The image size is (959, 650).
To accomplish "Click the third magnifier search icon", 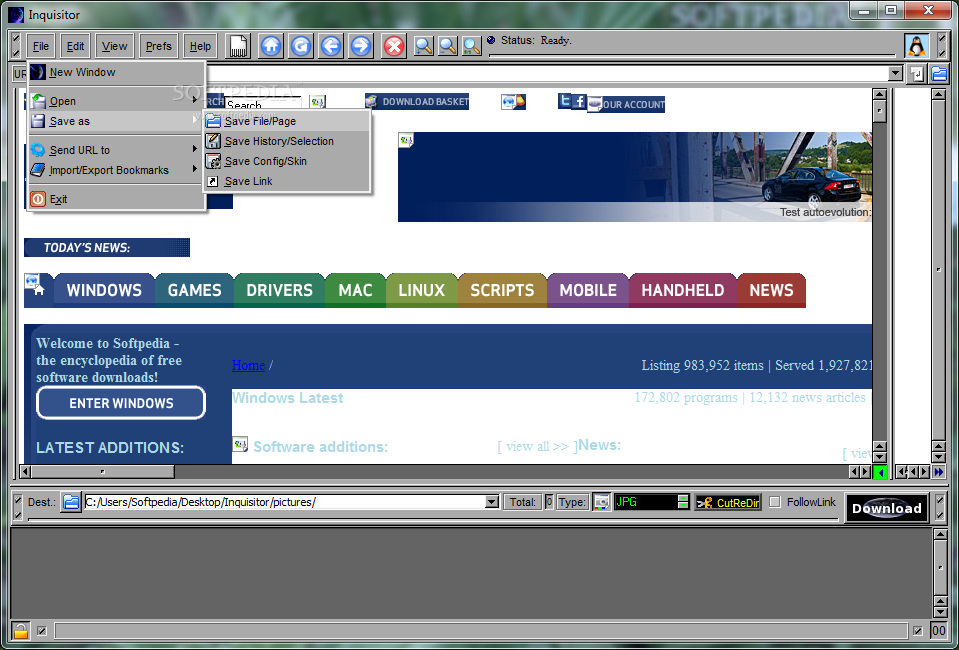I will [472, 46].
